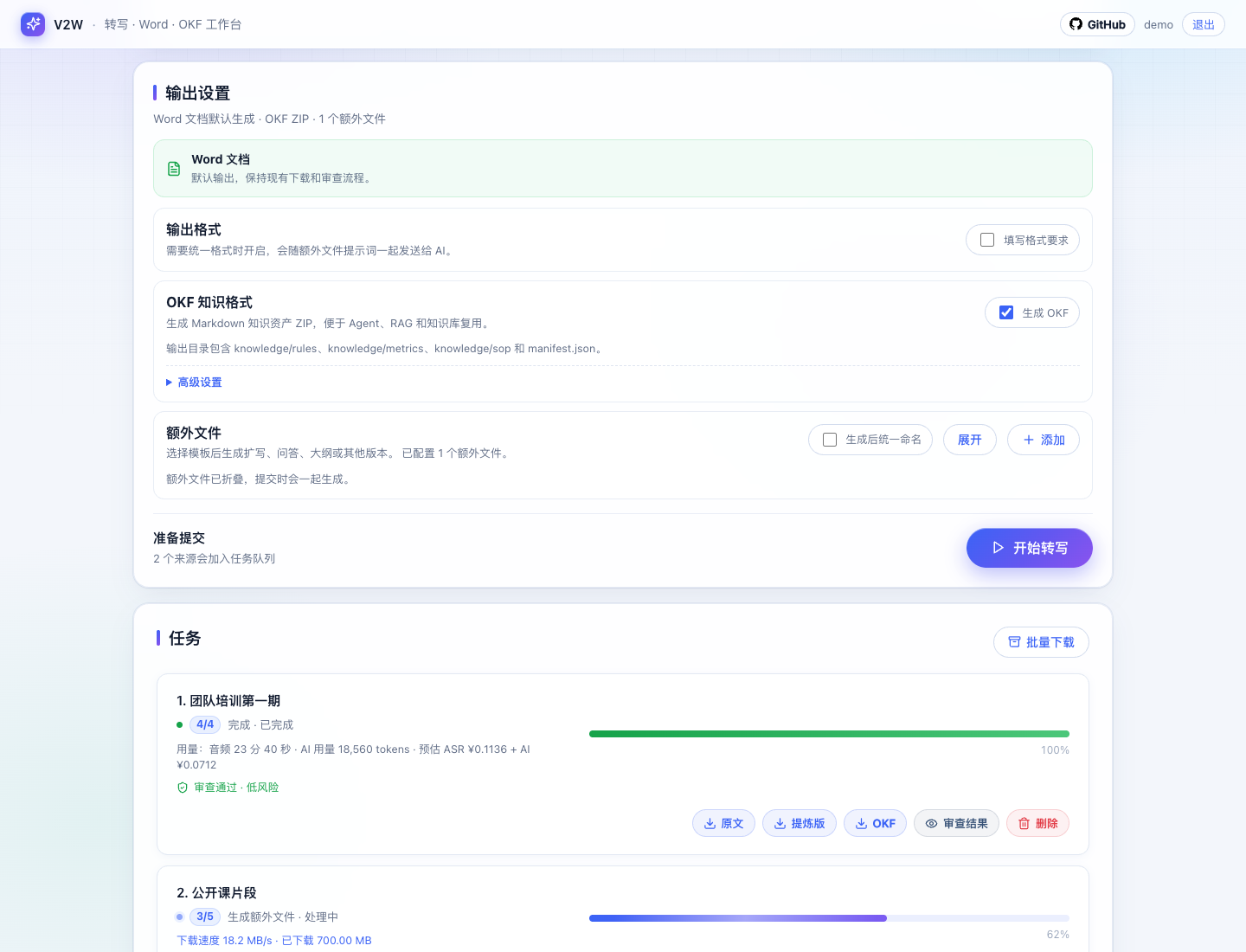
Task: Delete task 团队培训第一期
Action: click(1037, 824)
